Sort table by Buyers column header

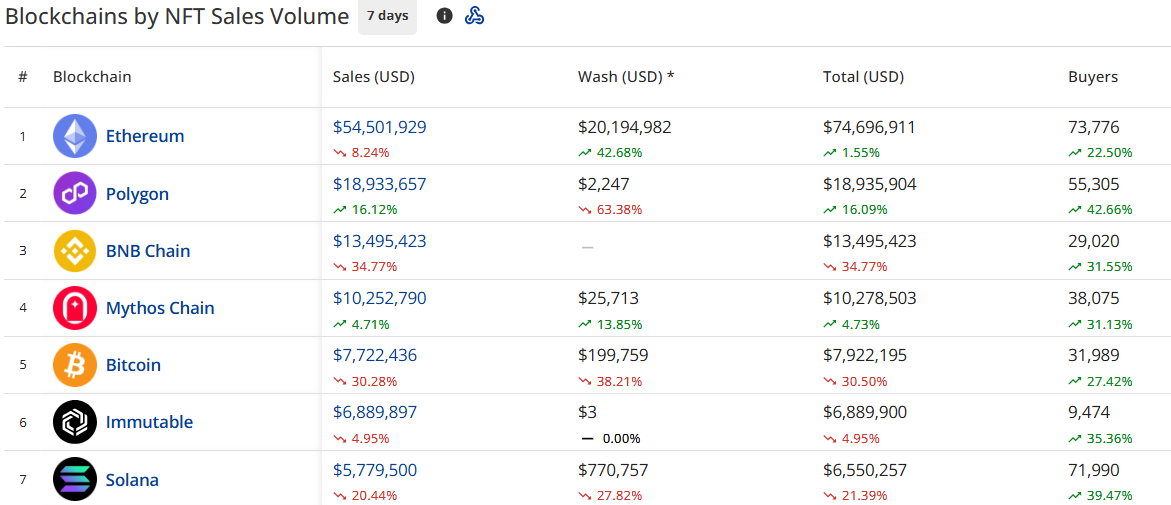1093,77
